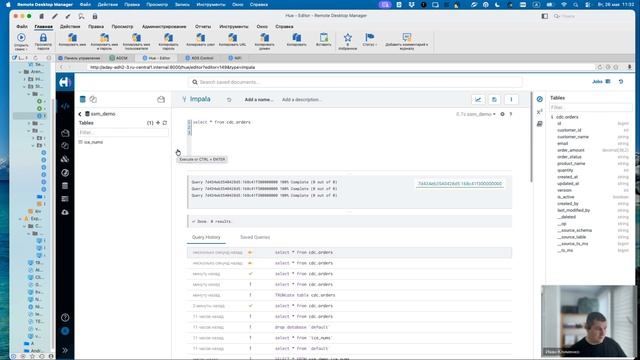This screenshot has width=640, height=360.
Task: Open the editor's three-dot more menu
Action: [511, 99]
